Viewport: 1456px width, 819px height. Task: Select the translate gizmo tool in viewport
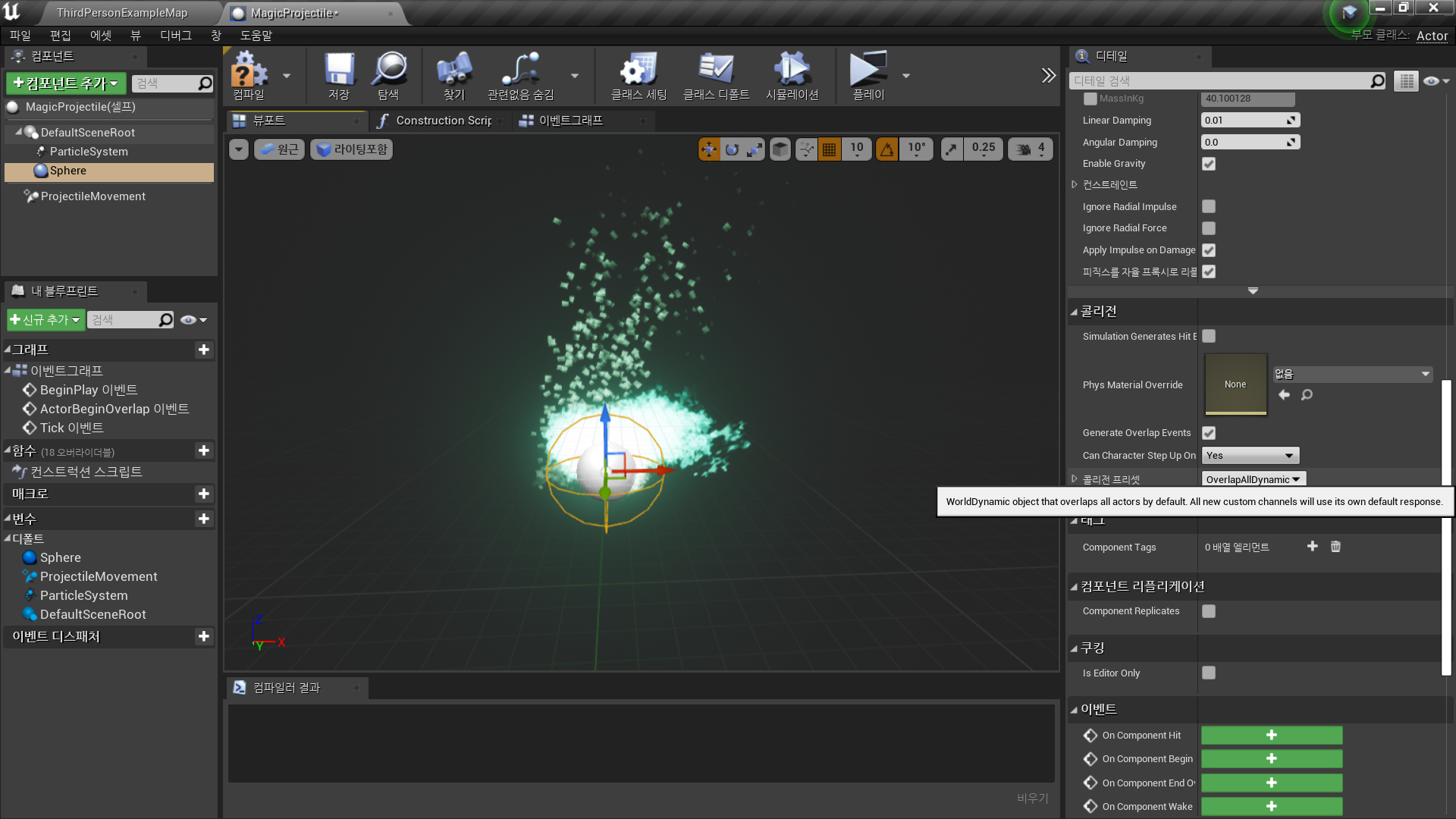709,149
